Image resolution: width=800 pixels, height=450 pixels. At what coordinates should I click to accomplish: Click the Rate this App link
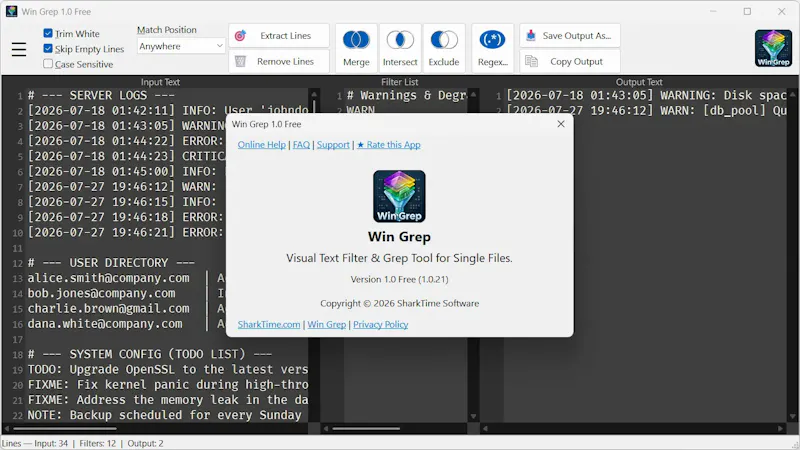(389, 145)
